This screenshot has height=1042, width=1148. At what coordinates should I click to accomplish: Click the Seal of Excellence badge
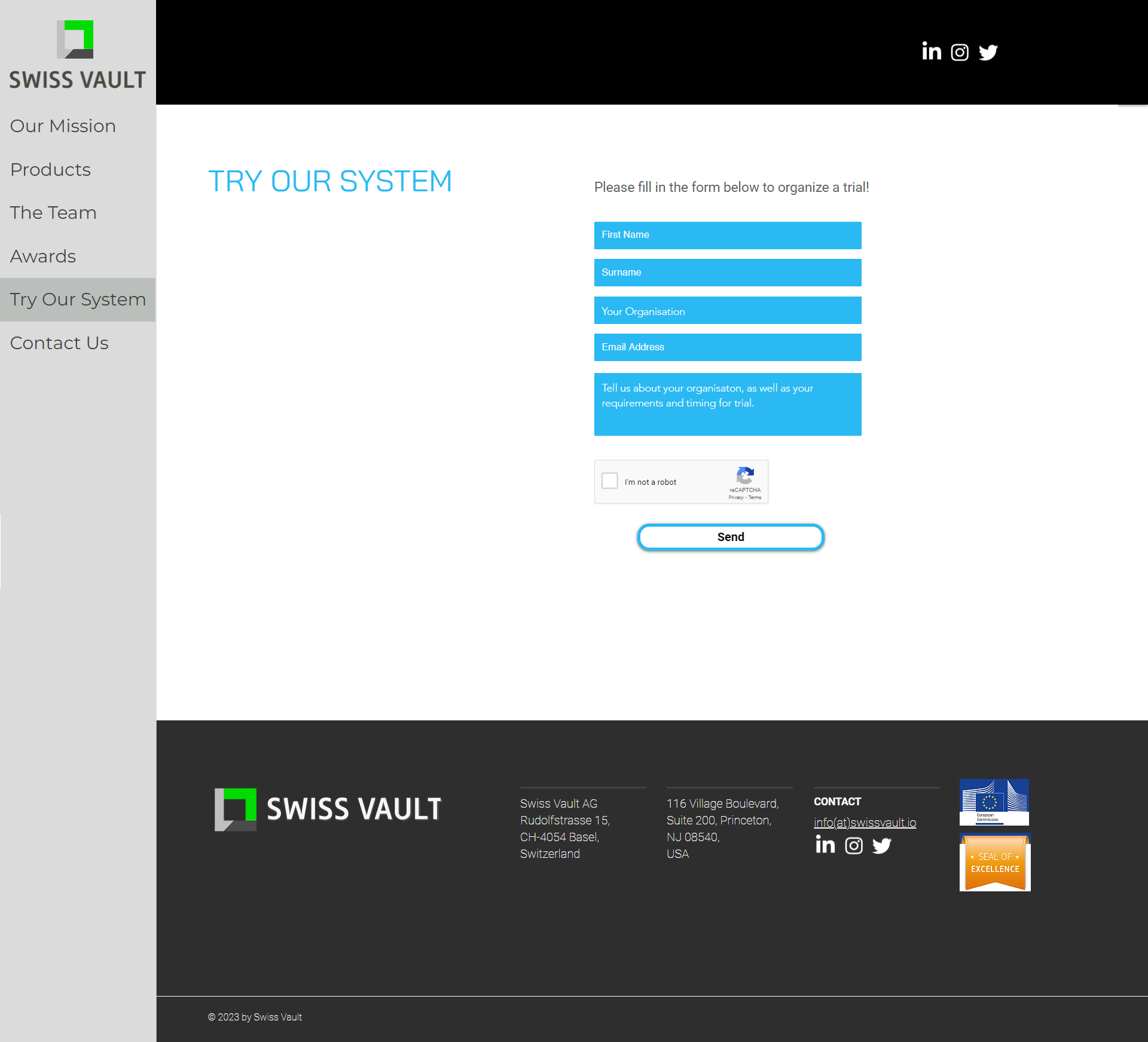tap(995, 863)
